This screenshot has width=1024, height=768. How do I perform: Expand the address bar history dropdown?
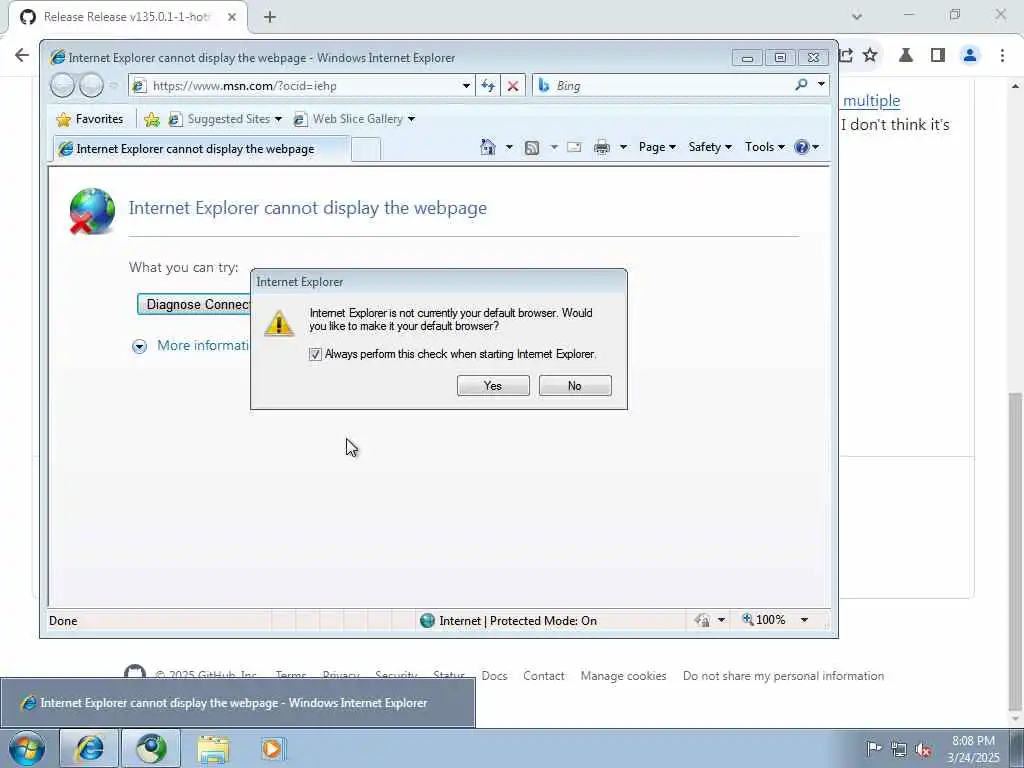click(x=466, y=86)
